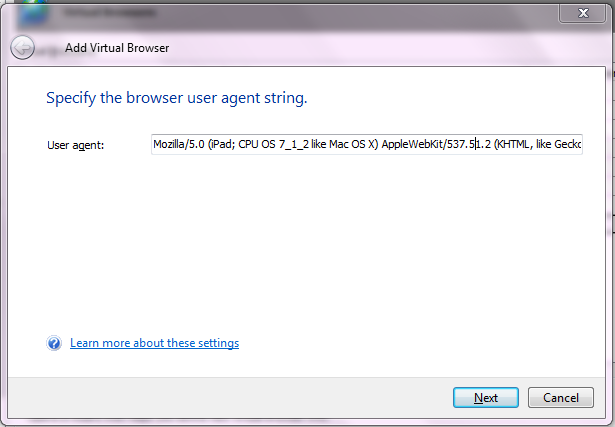Proceed with the Next button
Viewport: 615px width, 427px height.
coord(486,398)
